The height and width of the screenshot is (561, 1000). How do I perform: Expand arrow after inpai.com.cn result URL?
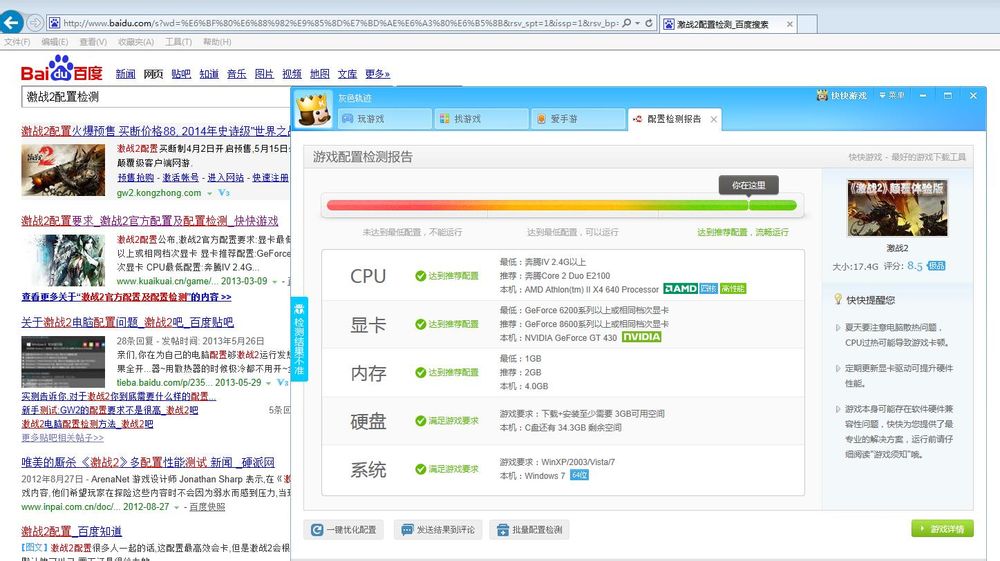(177, 507)
